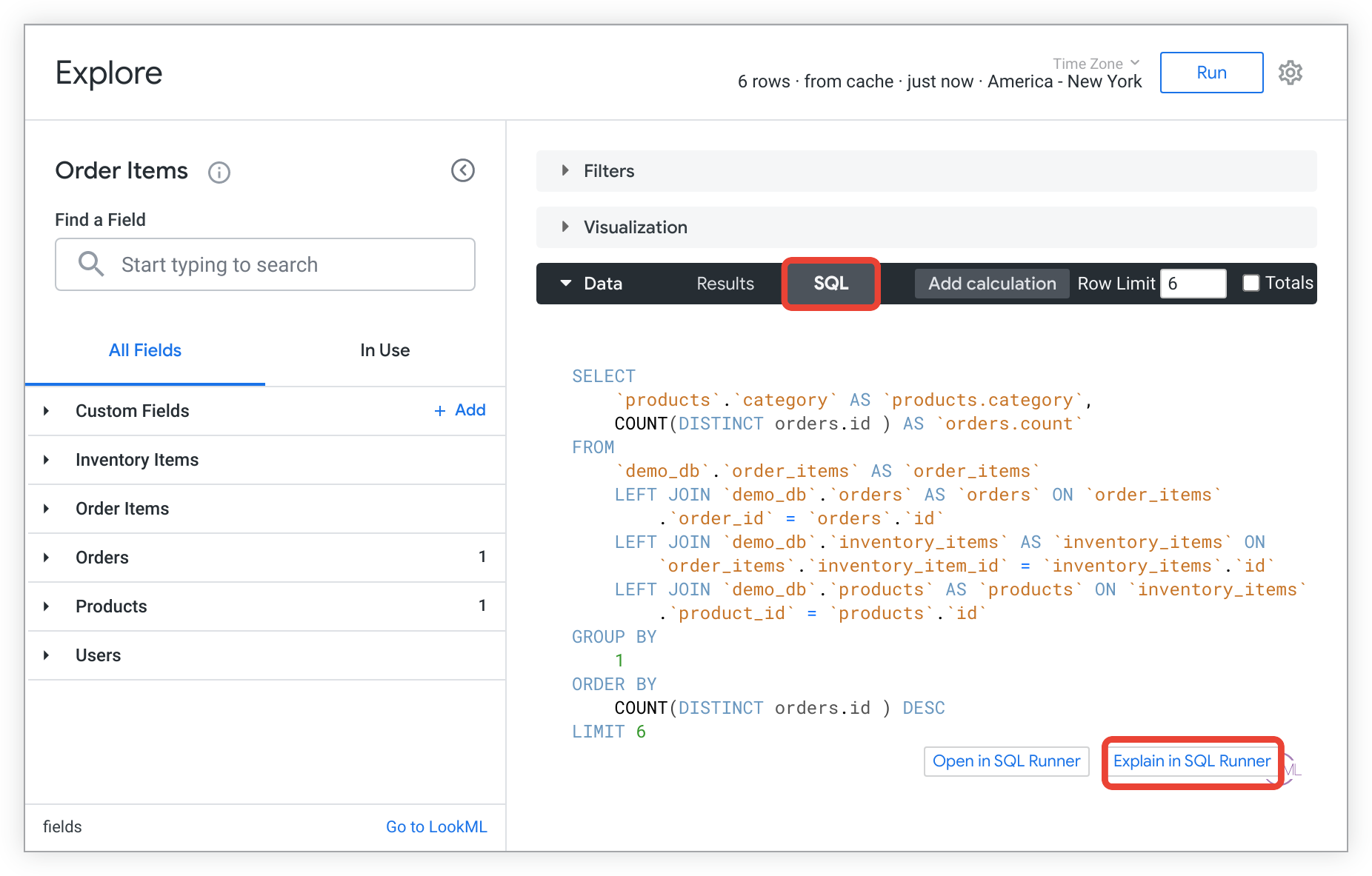Select the SQL tab

click(830, 284)
